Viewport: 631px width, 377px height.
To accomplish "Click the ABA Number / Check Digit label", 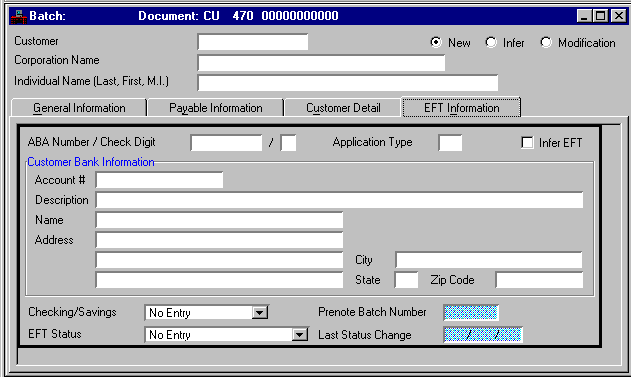I will pos(91,142).
